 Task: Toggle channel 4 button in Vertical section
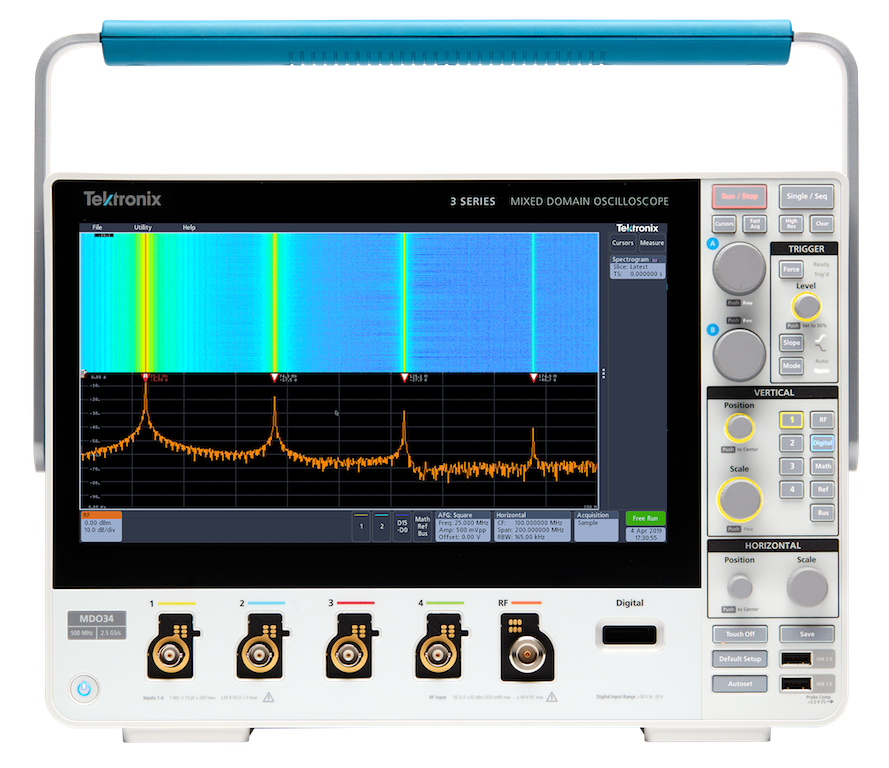click(x=791, y=489)
